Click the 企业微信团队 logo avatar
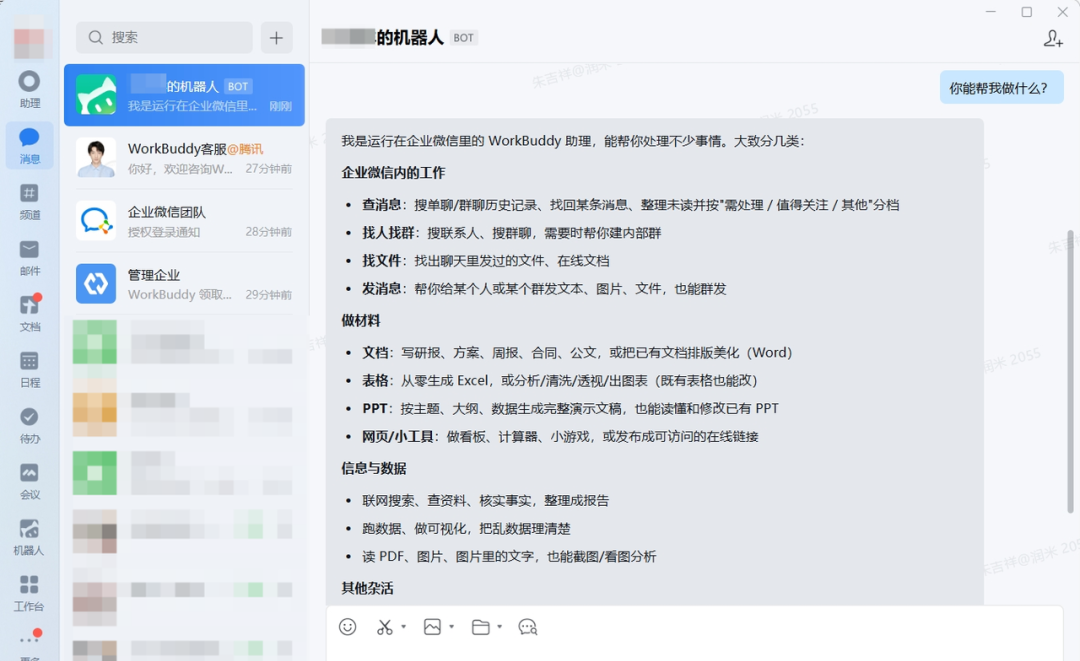 coord(96,221)
